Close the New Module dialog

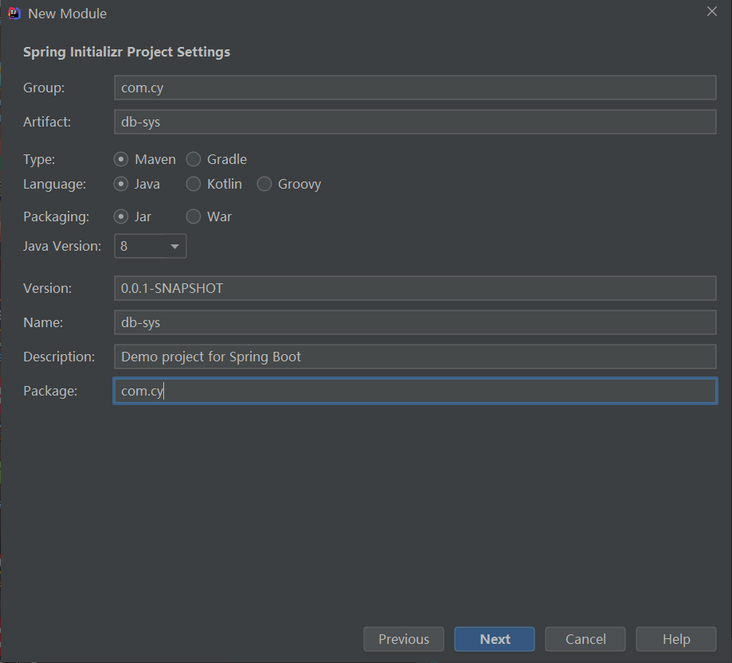[712, 12]
